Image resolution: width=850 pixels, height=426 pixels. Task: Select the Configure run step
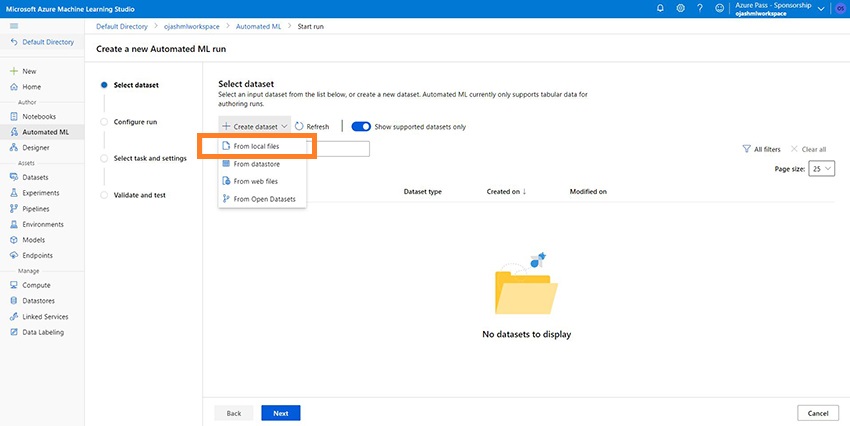135,122
